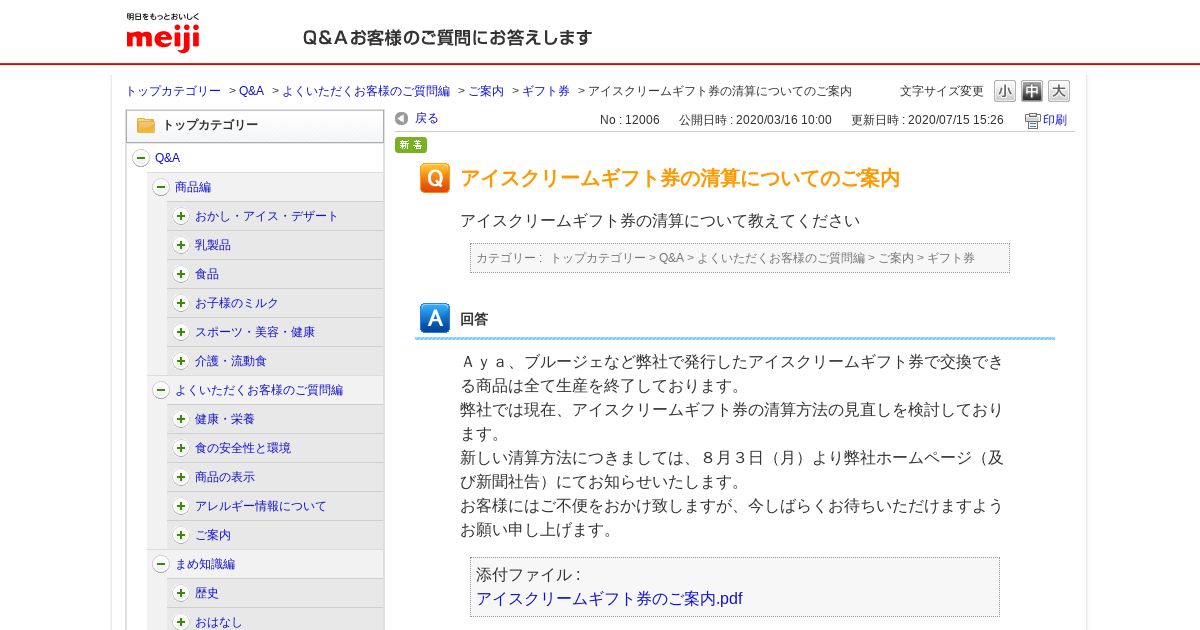Click the 文字サイズ変更 label

[x=941, y=91]
